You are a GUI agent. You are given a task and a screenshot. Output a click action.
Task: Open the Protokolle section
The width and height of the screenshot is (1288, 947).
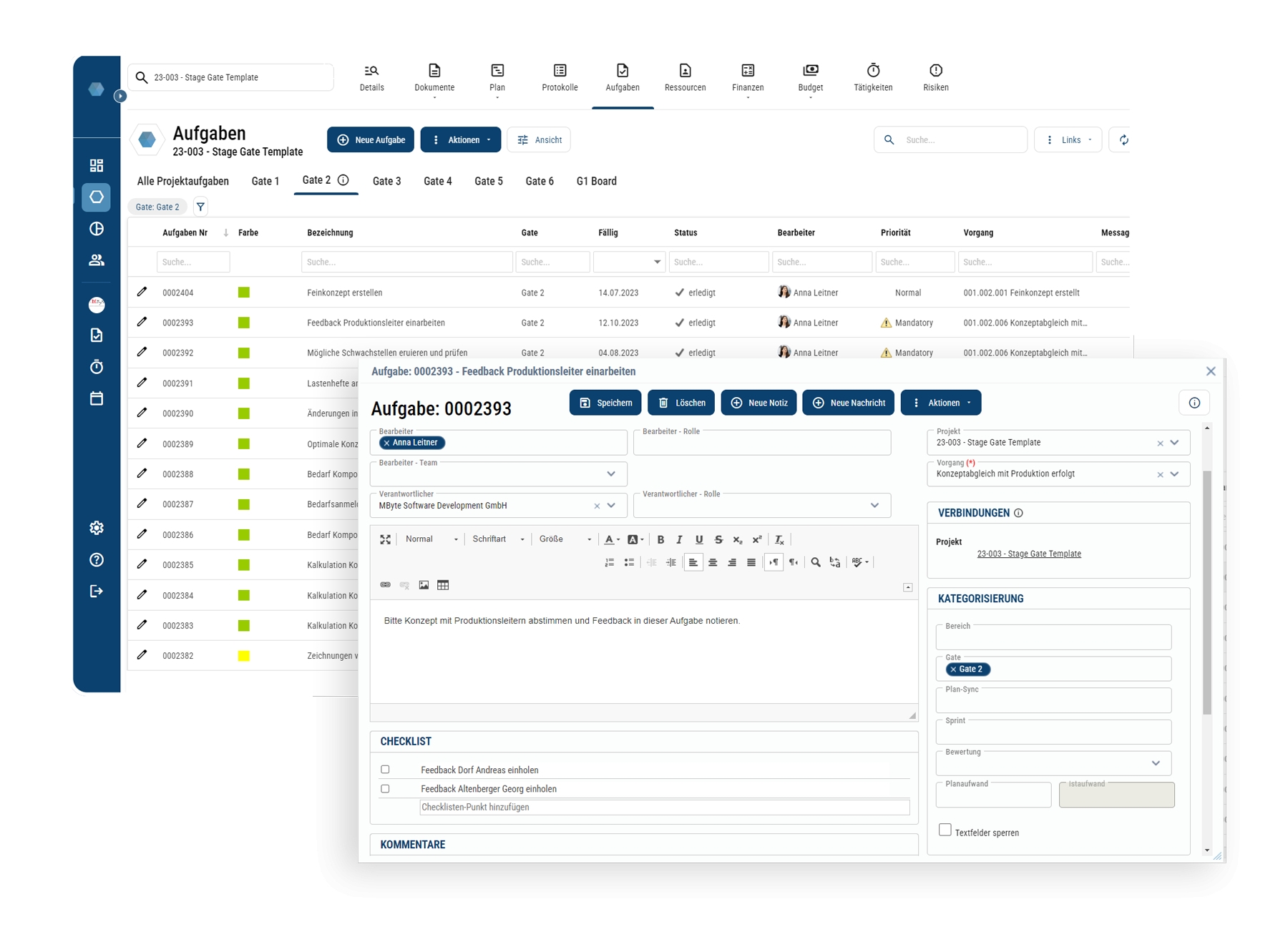pyautogui.click(x=560, y=79)
